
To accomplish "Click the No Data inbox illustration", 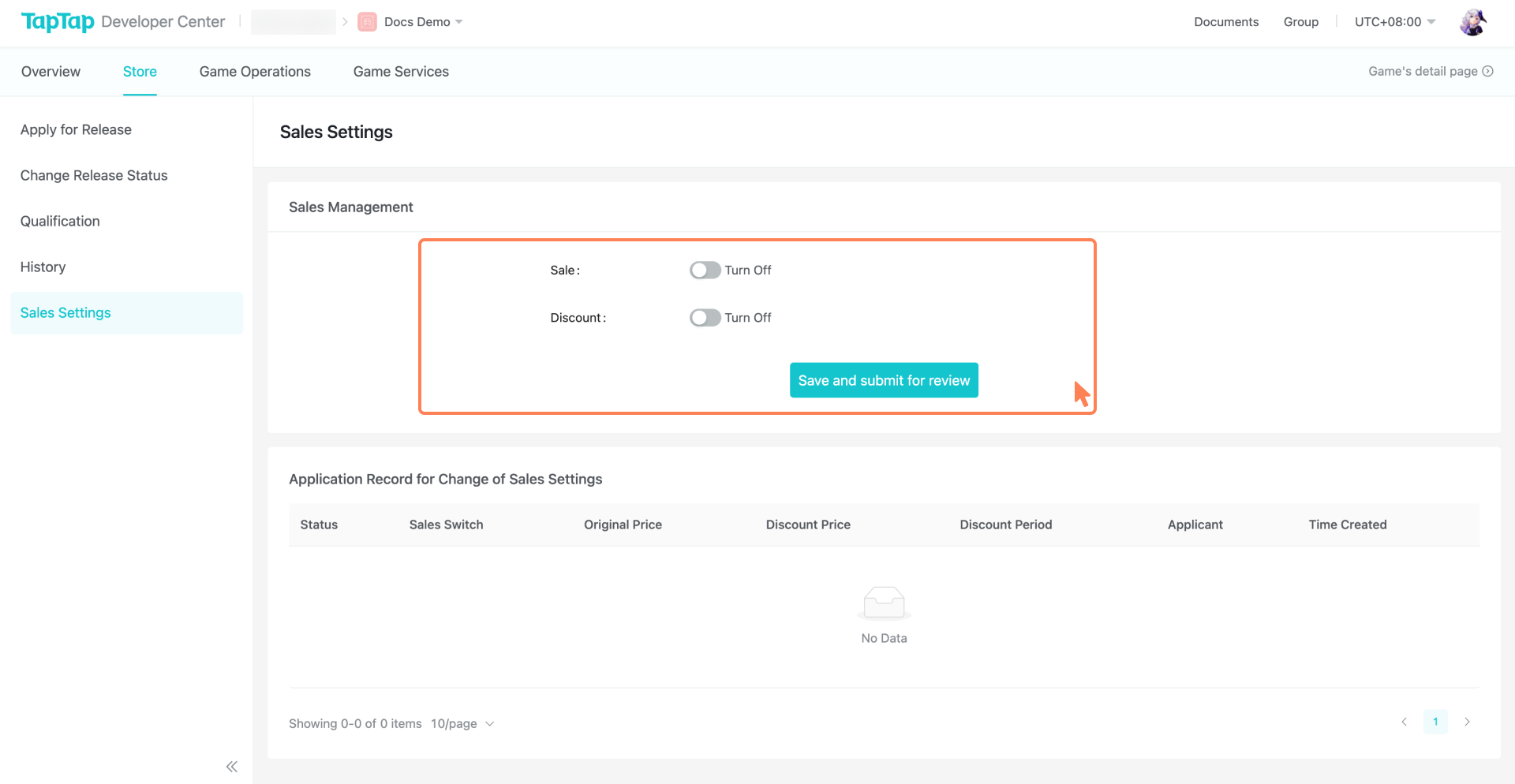I will (x=884, y=602).
